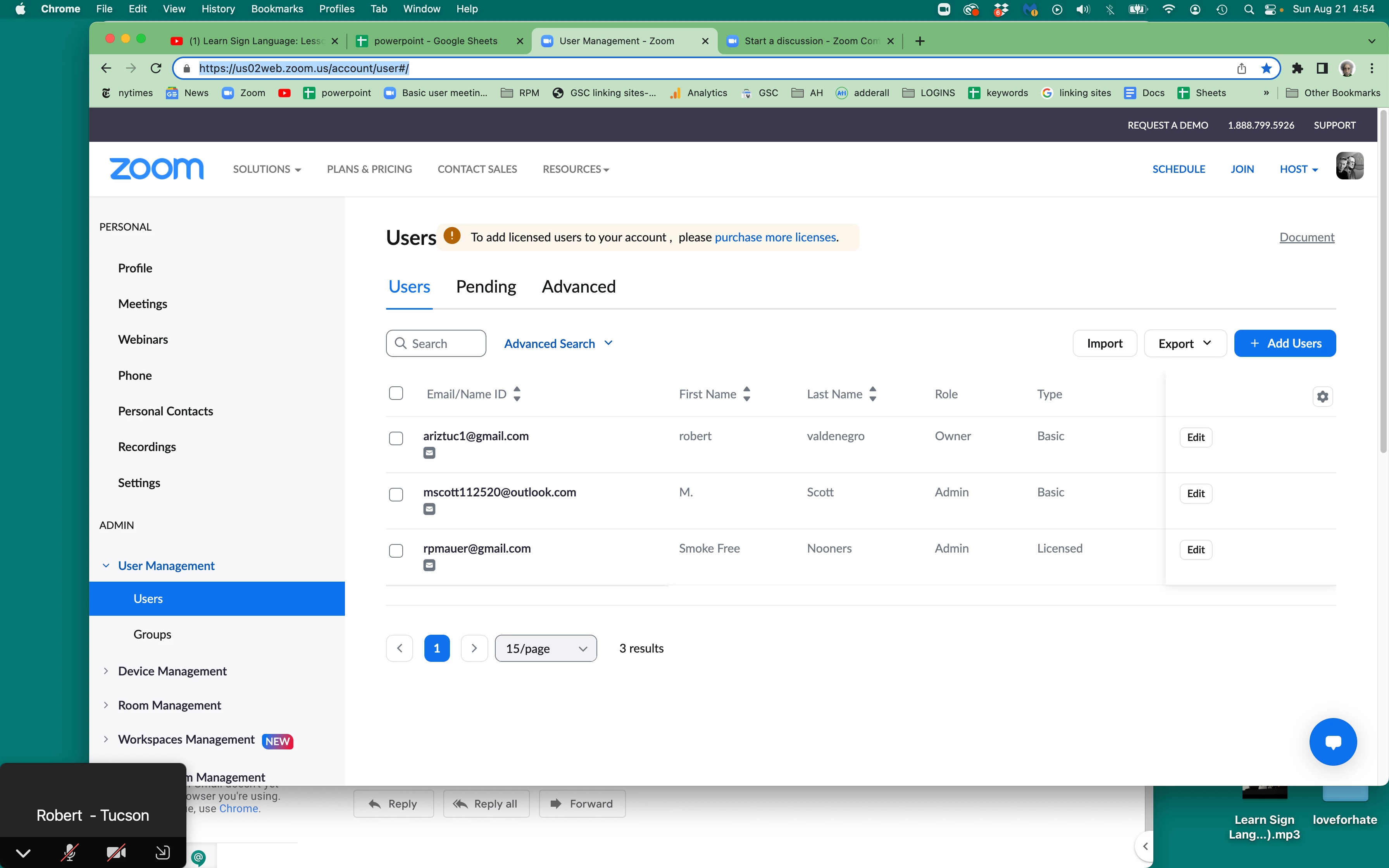Image resolution: width=1389 pixels, height=868 pixels.
Task: Click the mail icon under ariztuc1@gmail.com
Action: (x=429, y=453)
